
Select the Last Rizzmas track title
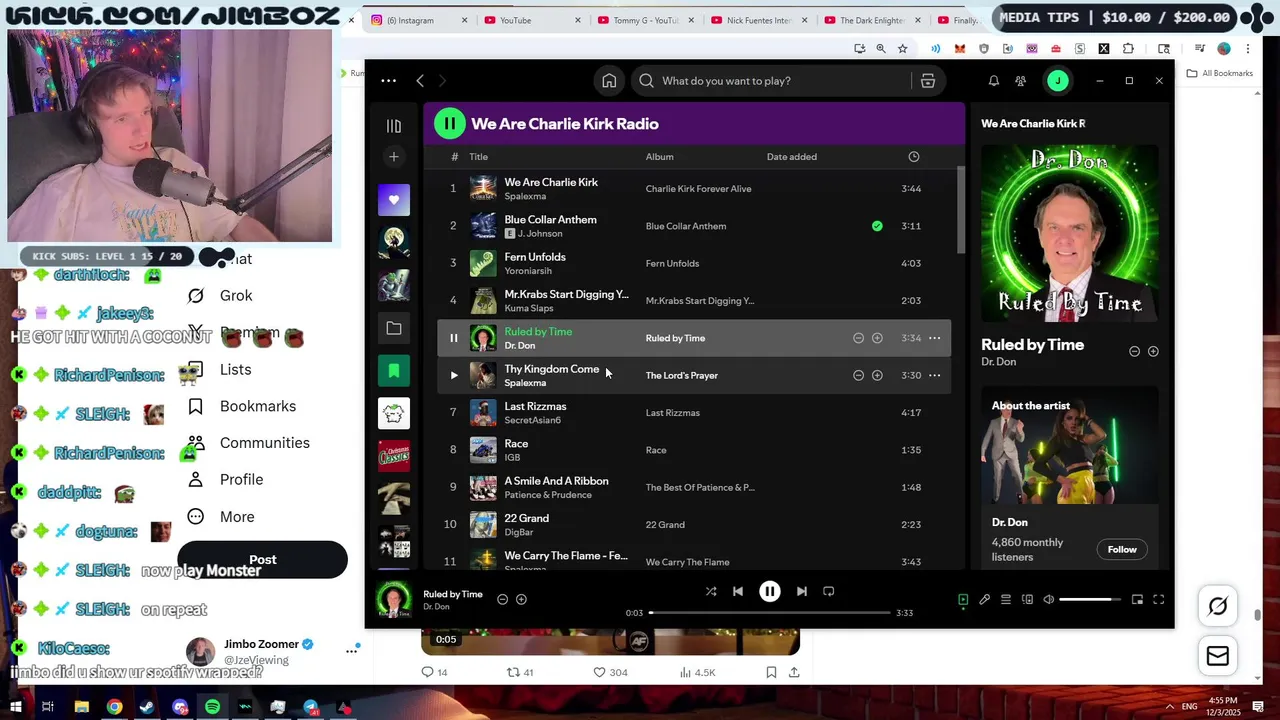535,406
